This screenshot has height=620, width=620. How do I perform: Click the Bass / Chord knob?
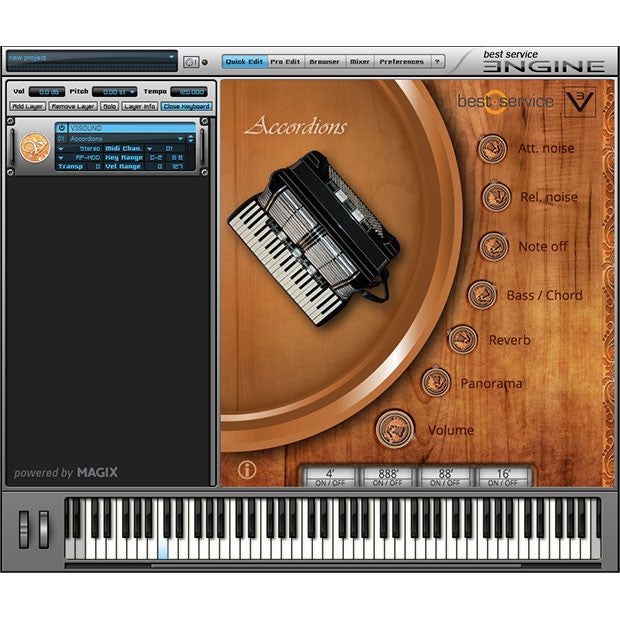(482, 295)
